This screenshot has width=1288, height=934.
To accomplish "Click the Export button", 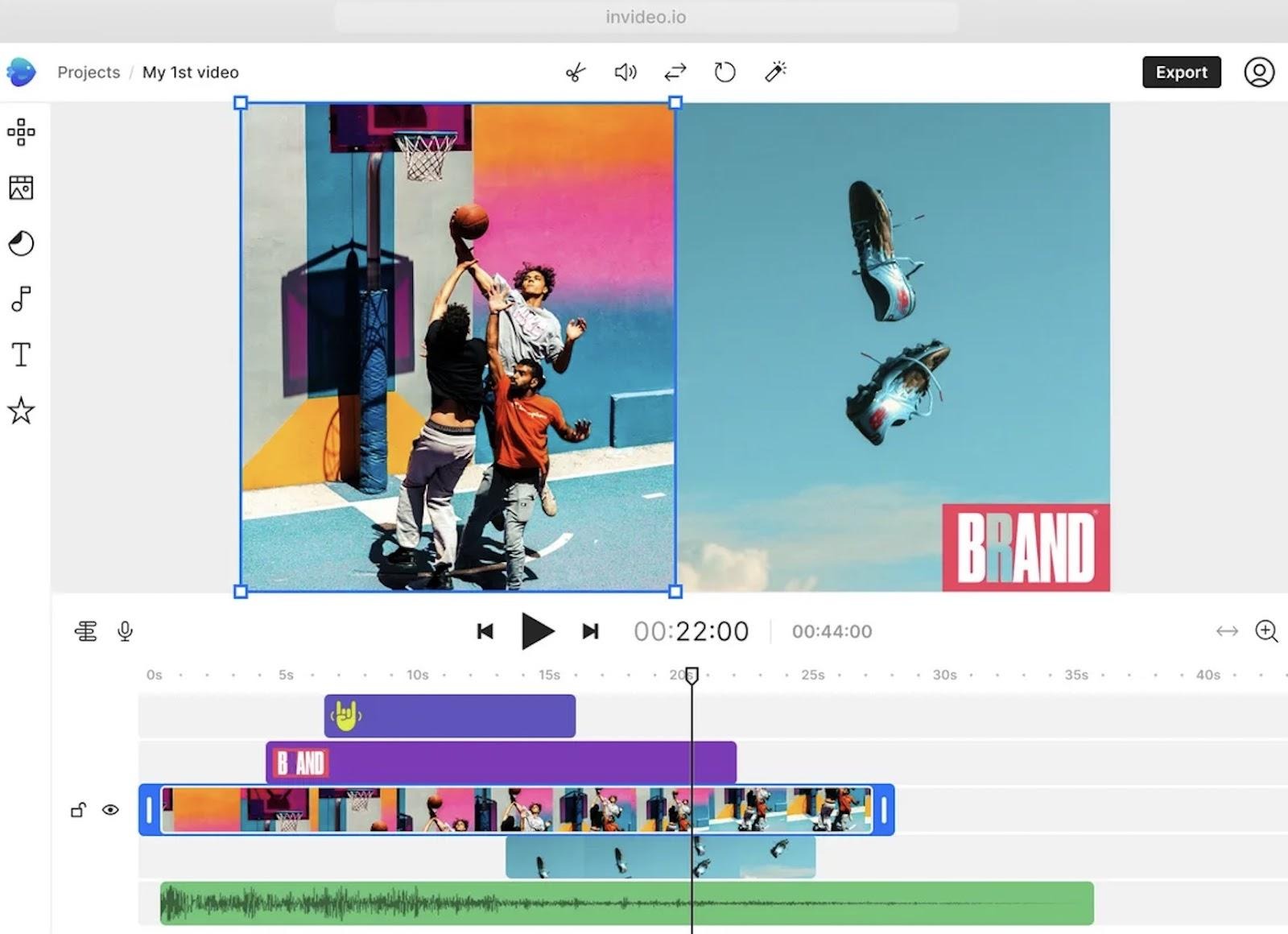I will click(x=1181, y=72).
